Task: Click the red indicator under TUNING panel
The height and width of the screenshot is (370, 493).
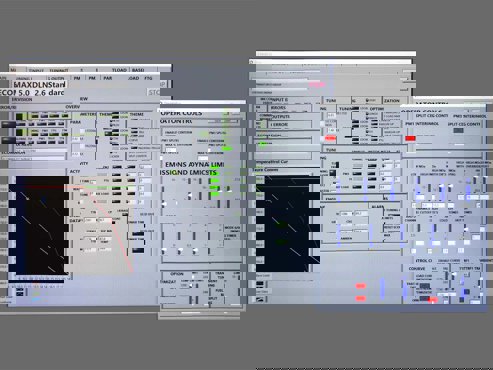Action: (330, 138)
